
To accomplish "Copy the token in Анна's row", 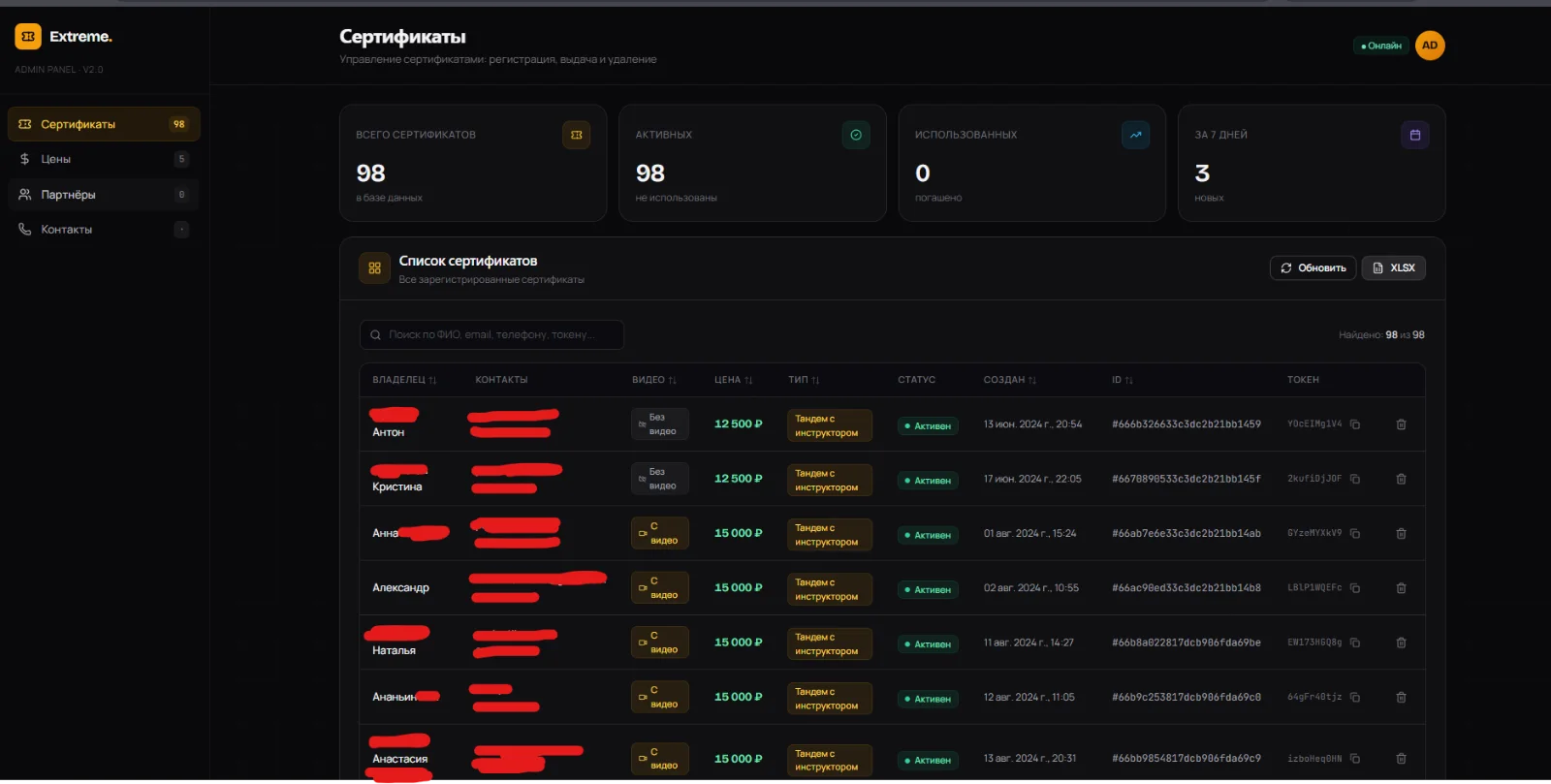I will pos(1355,534).
